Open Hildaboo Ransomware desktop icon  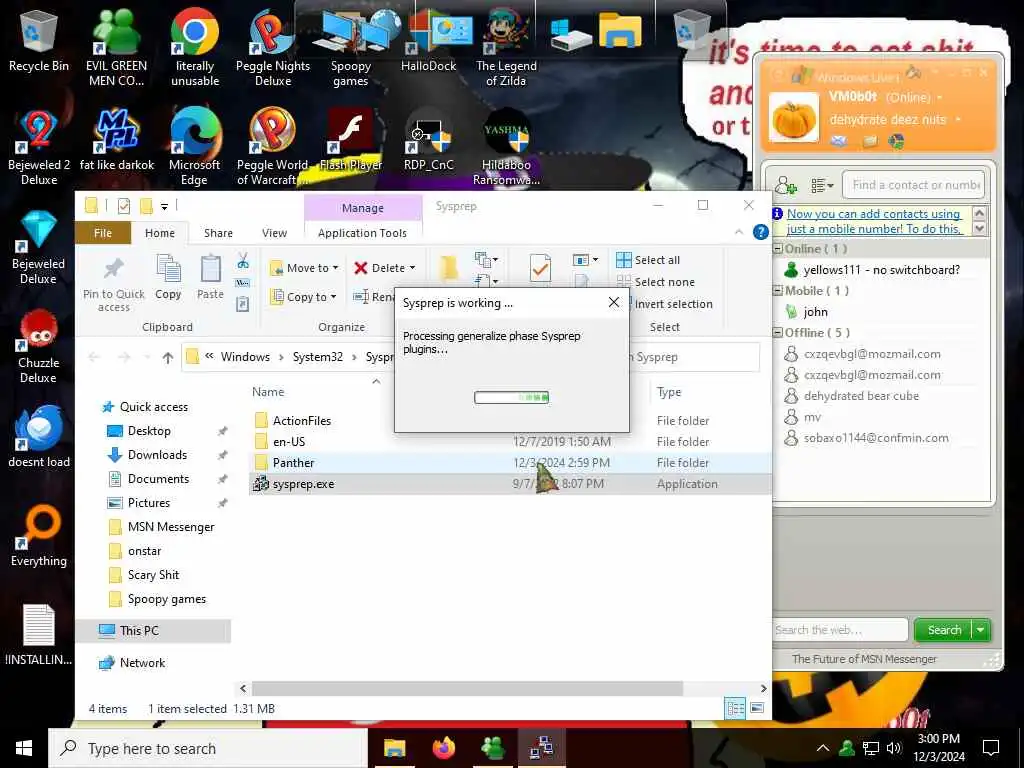pos(506,148)
